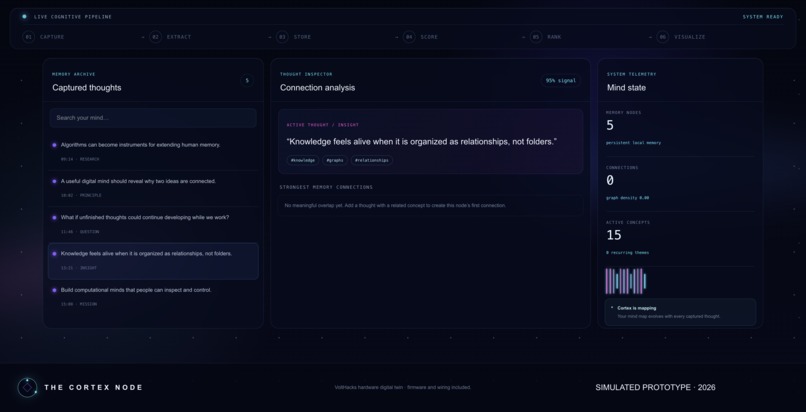Click the 'SYSTEM READY' status text
The image size is (806, 412).
(763, 17)
